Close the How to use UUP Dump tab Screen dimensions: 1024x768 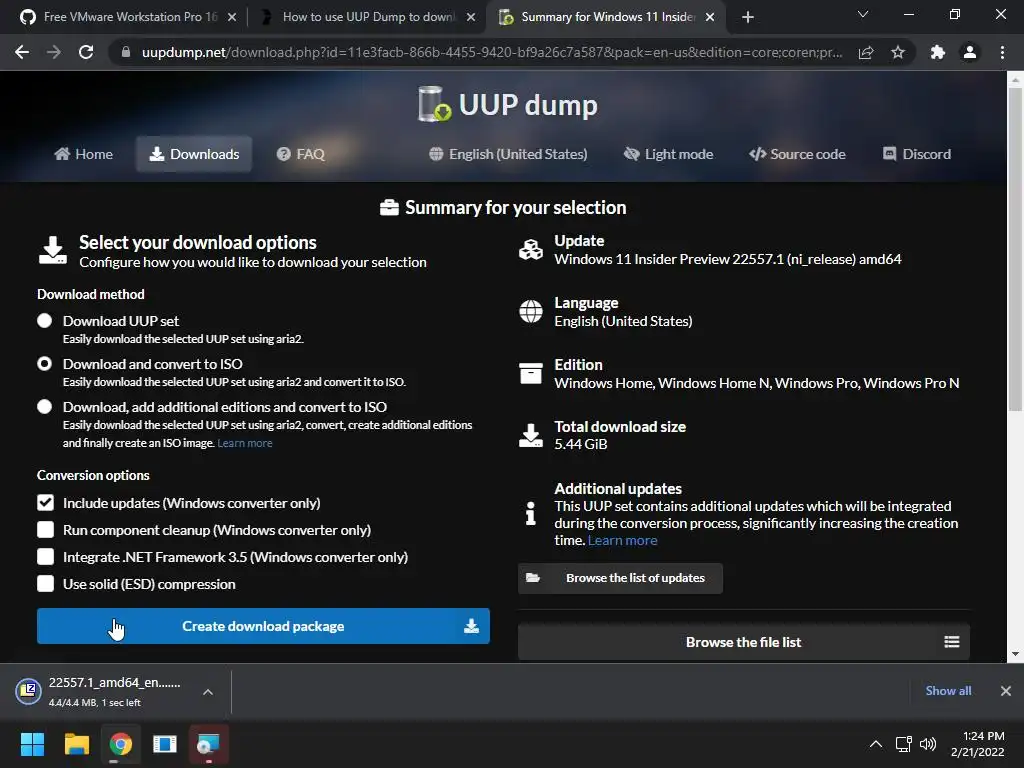pyautogui.click(x=471, y=17)
